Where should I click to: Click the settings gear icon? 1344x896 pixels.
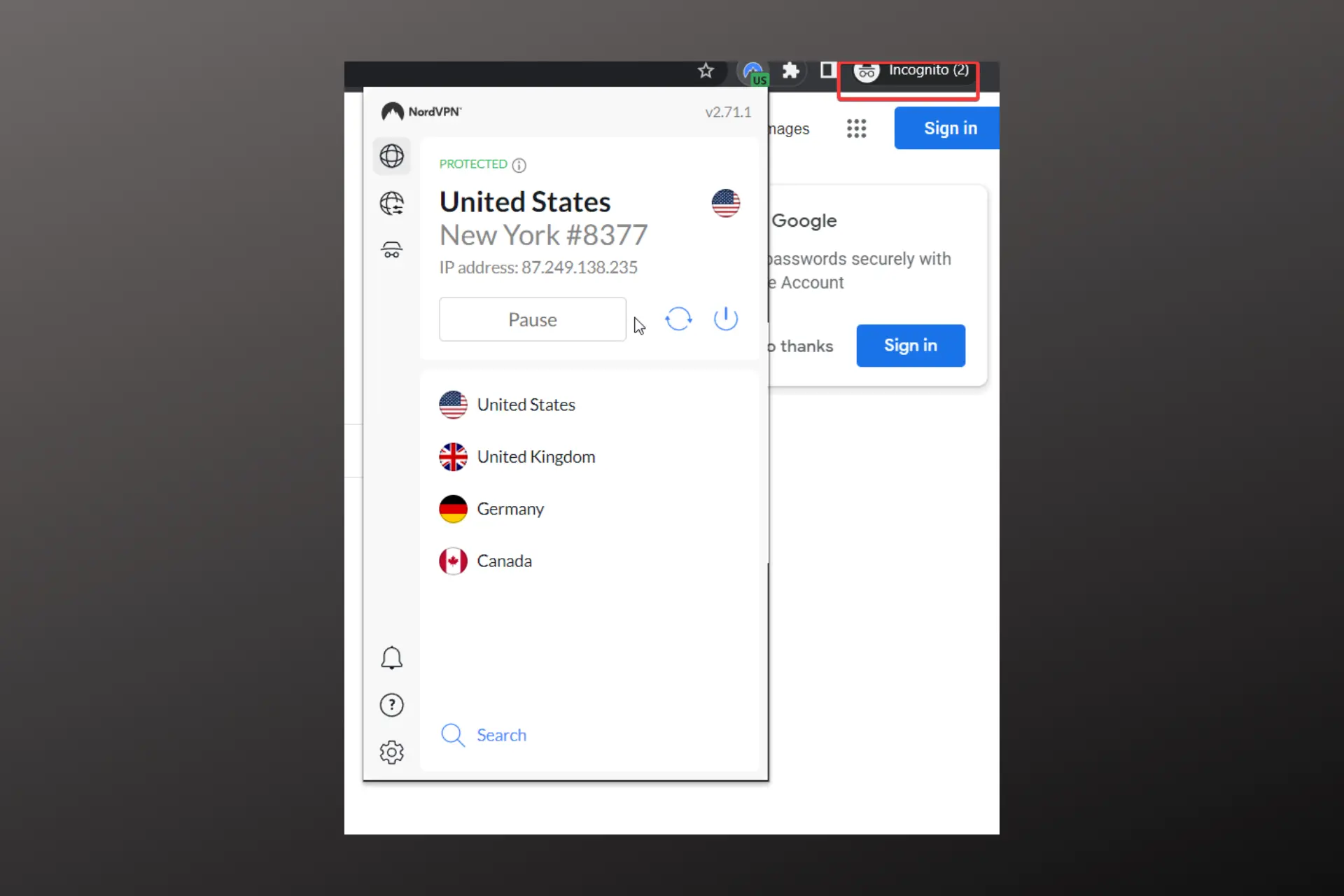(391, 751)
